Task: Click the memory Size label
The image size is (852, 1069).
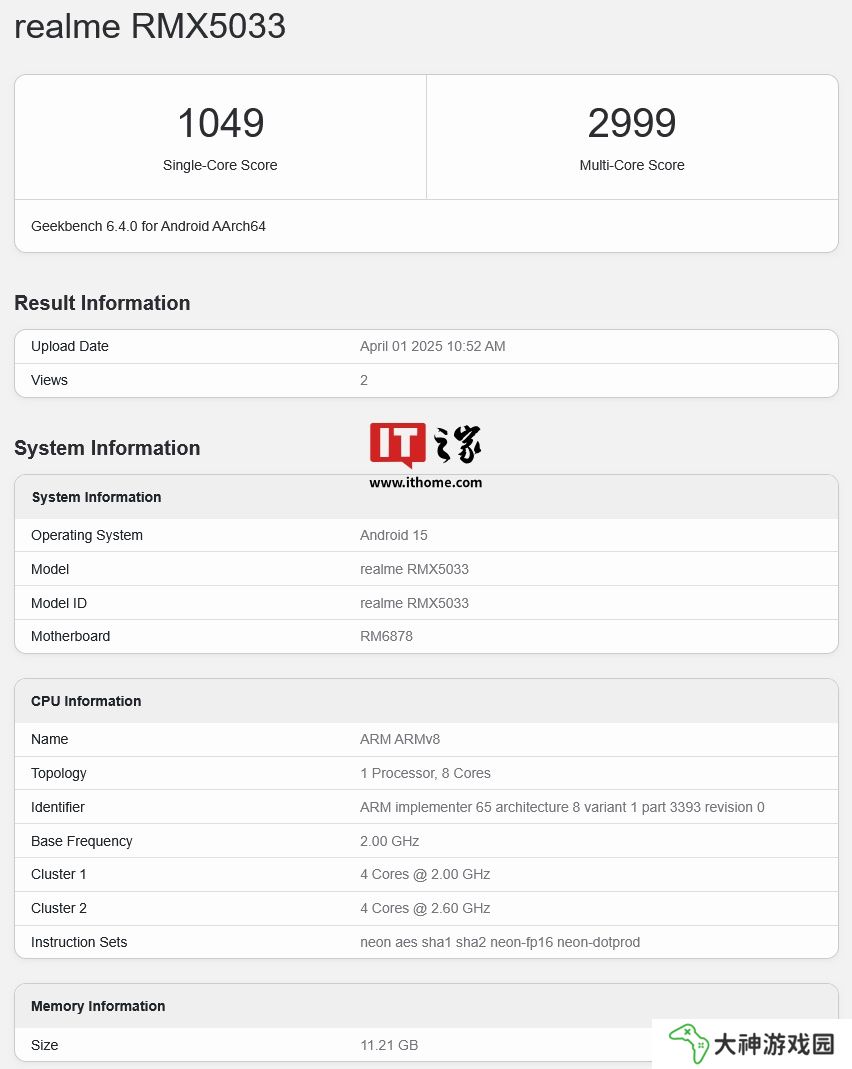Action: tap(44, 1045)
